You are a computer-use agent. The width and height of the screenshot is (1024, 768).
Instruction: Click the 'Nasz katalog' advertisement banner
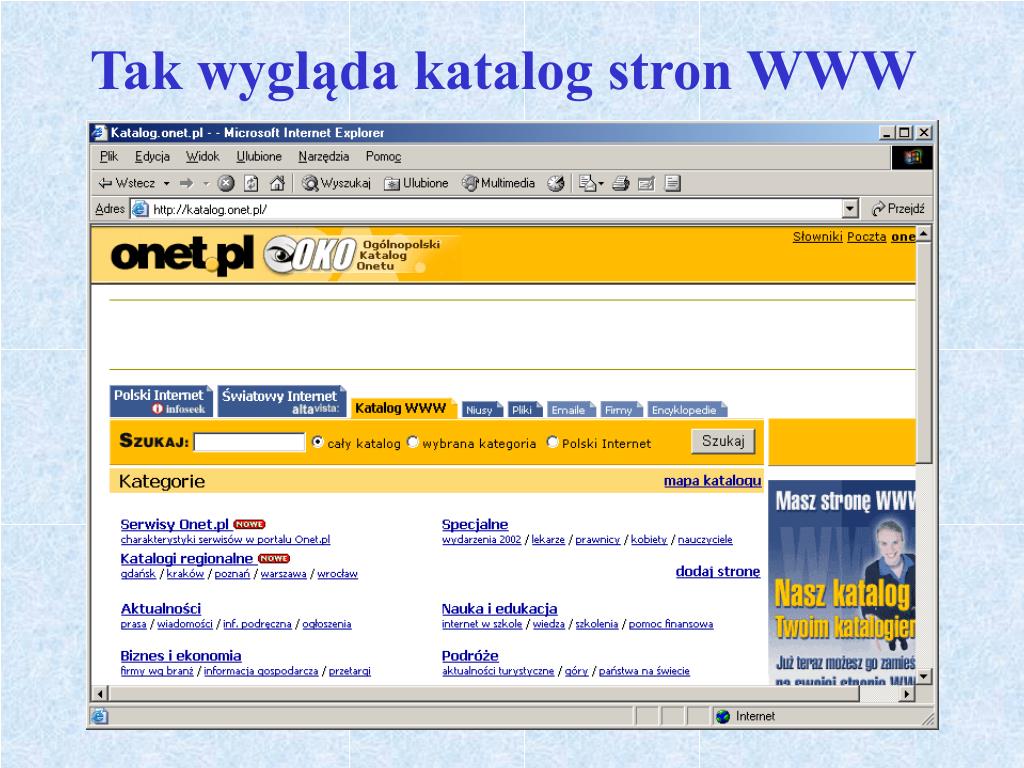coord(843,583)
